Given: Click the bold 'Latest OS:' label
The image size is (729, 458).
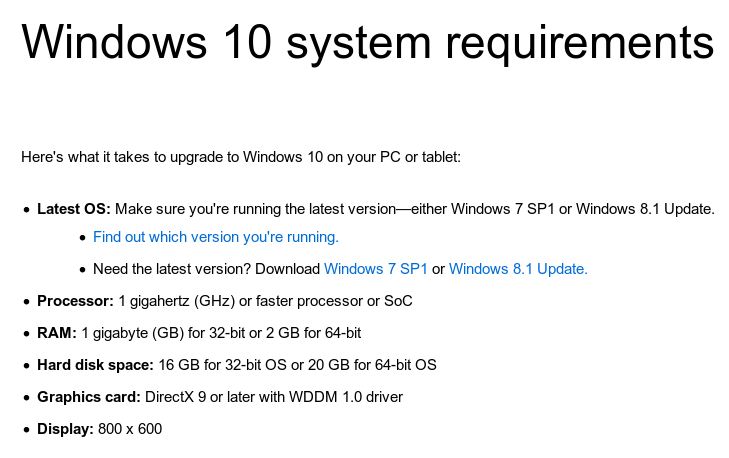Looking at the screenshot, I should pos(74,209).
